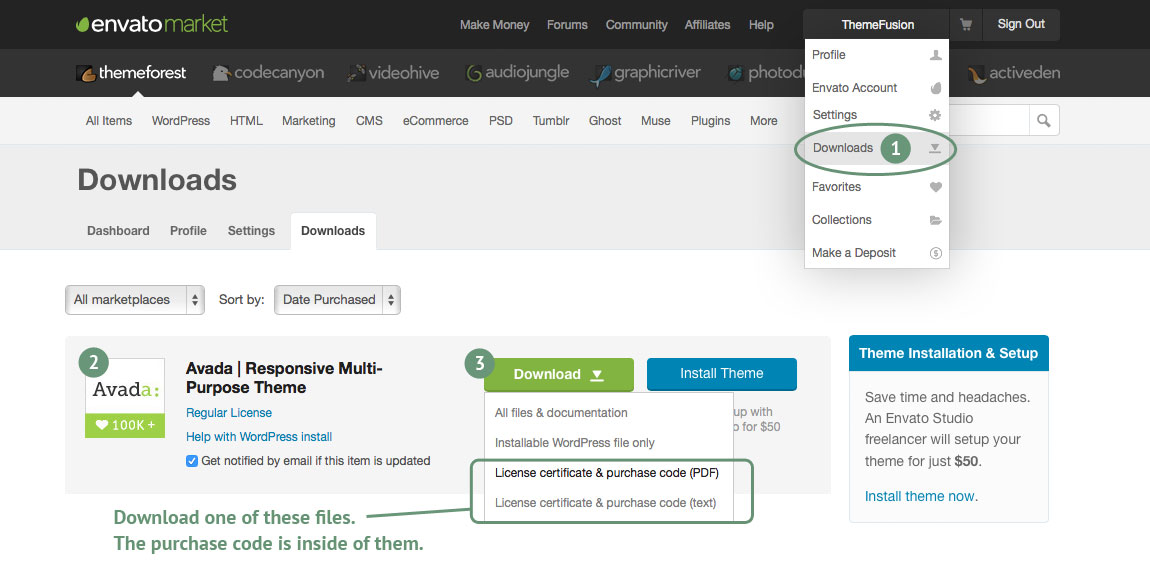
Task: Click the Favorites heart icon
Action: 935,187
